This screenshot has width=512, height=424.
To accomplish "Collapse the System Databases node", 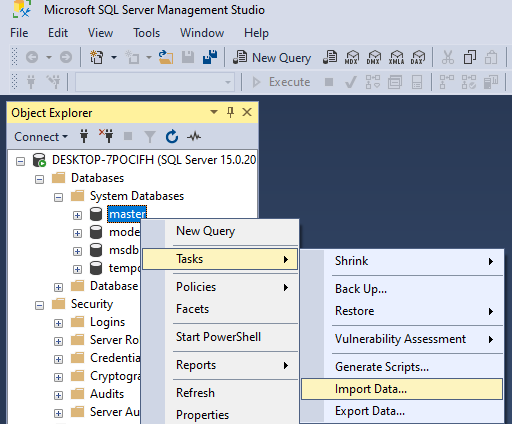I will pyautogui.click(x=58, y=198).
